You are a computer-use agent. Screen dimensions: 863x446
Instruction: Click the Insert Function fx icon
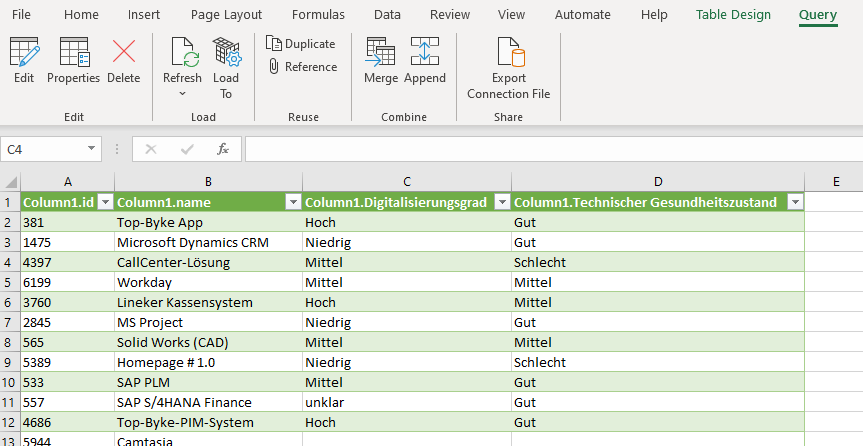pyautogui.click(x=223, y=149)
